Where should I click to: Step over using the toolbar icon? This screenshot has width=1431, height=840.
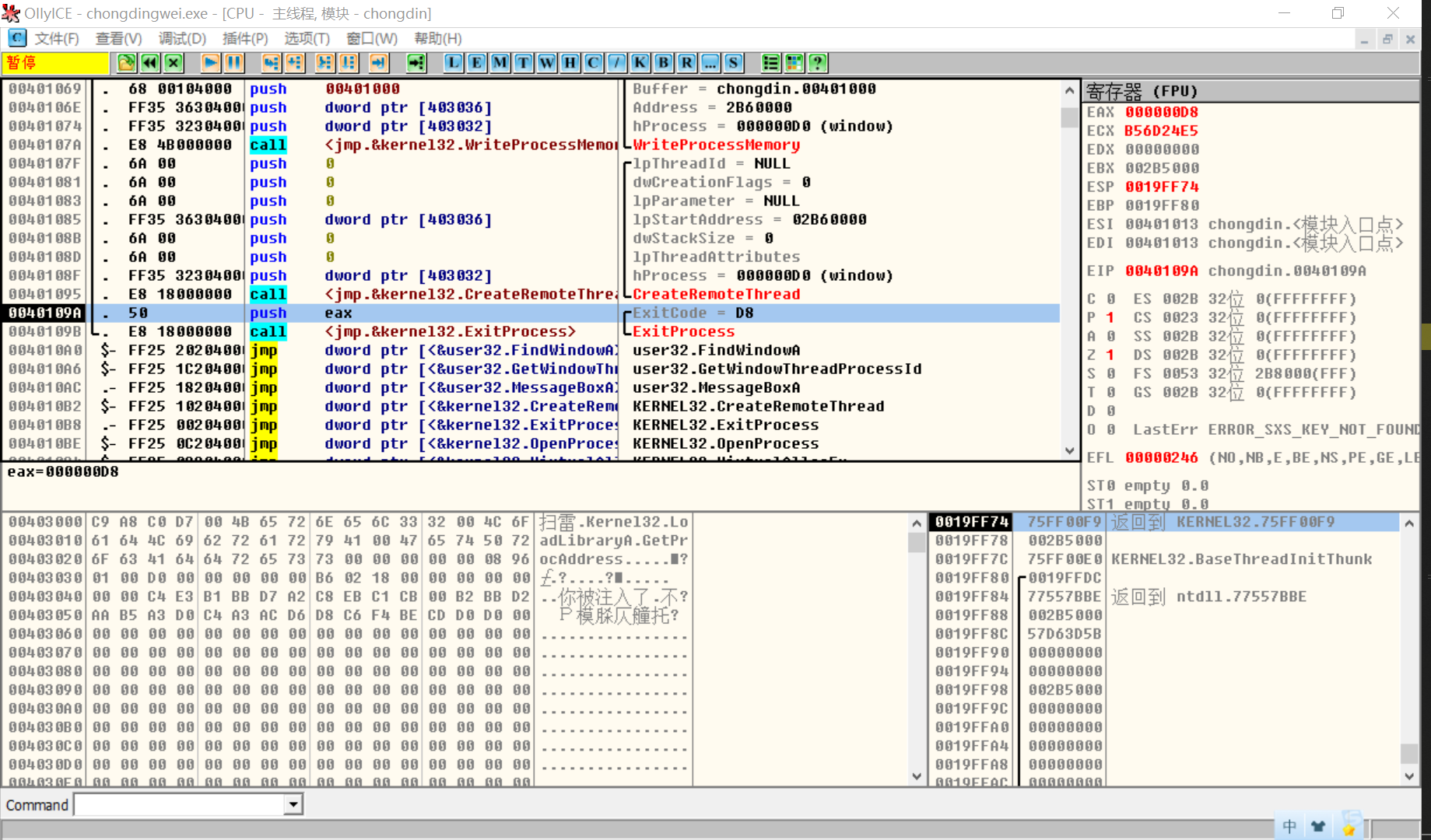(x=294, y=63)
